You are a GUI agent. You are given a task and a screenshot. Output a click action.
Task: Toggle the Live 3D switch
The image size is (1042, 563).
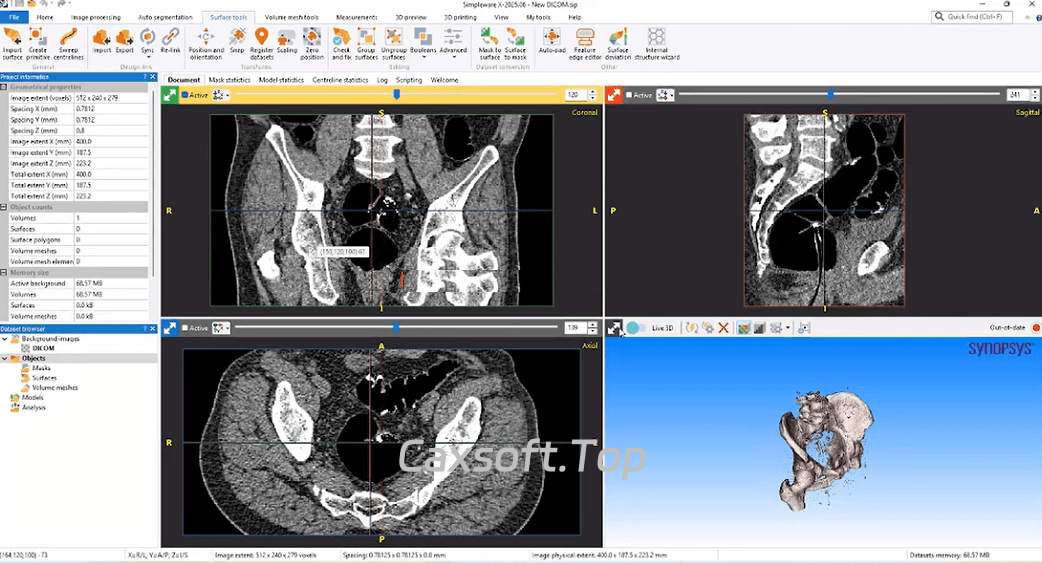click(x=636, y=328)
